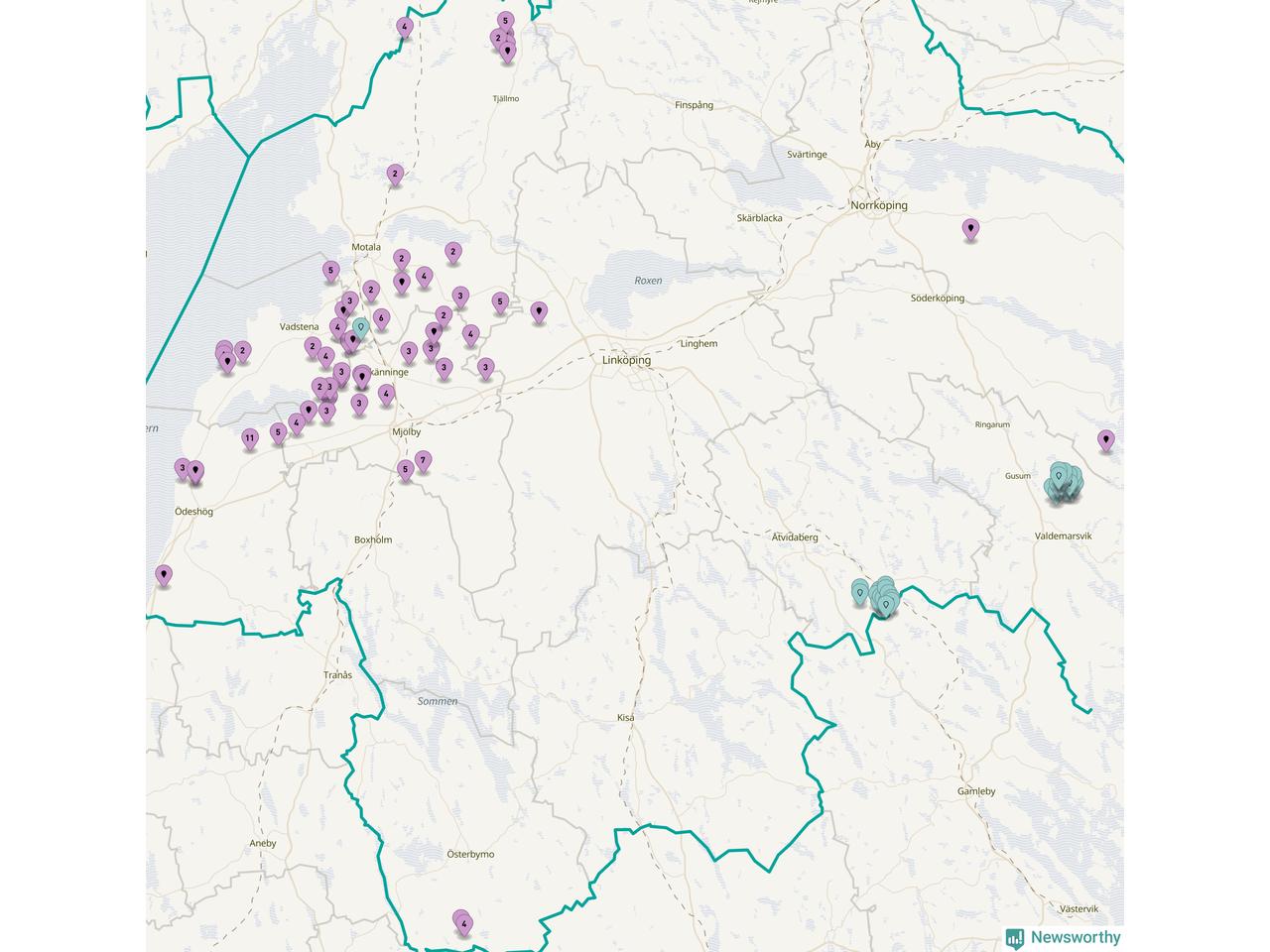The image size is (1270, 952).
Task: Click the Österbymo place label
Action: 470,854
